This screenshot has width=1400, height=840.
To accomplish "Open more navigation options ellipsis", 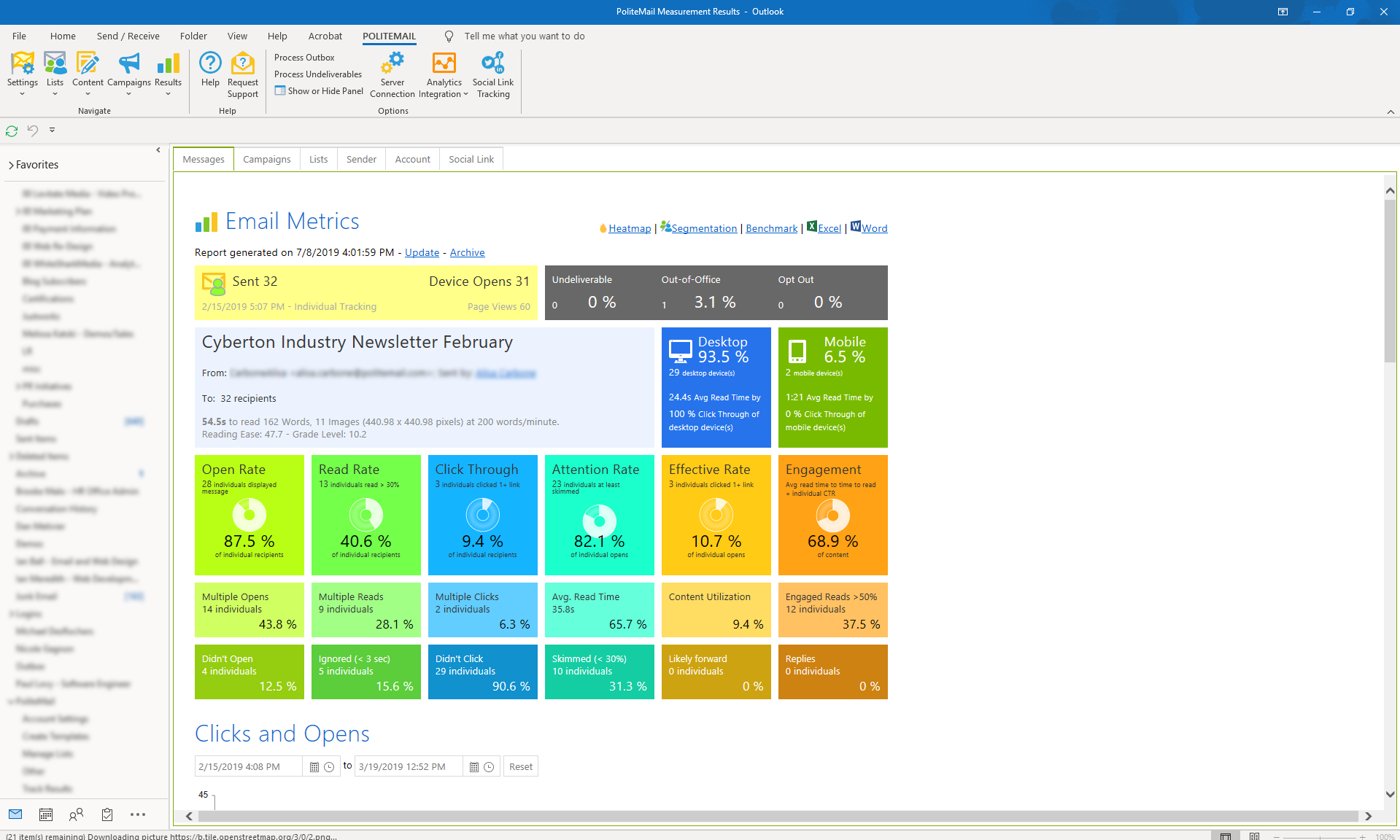I will click(138, 814).
